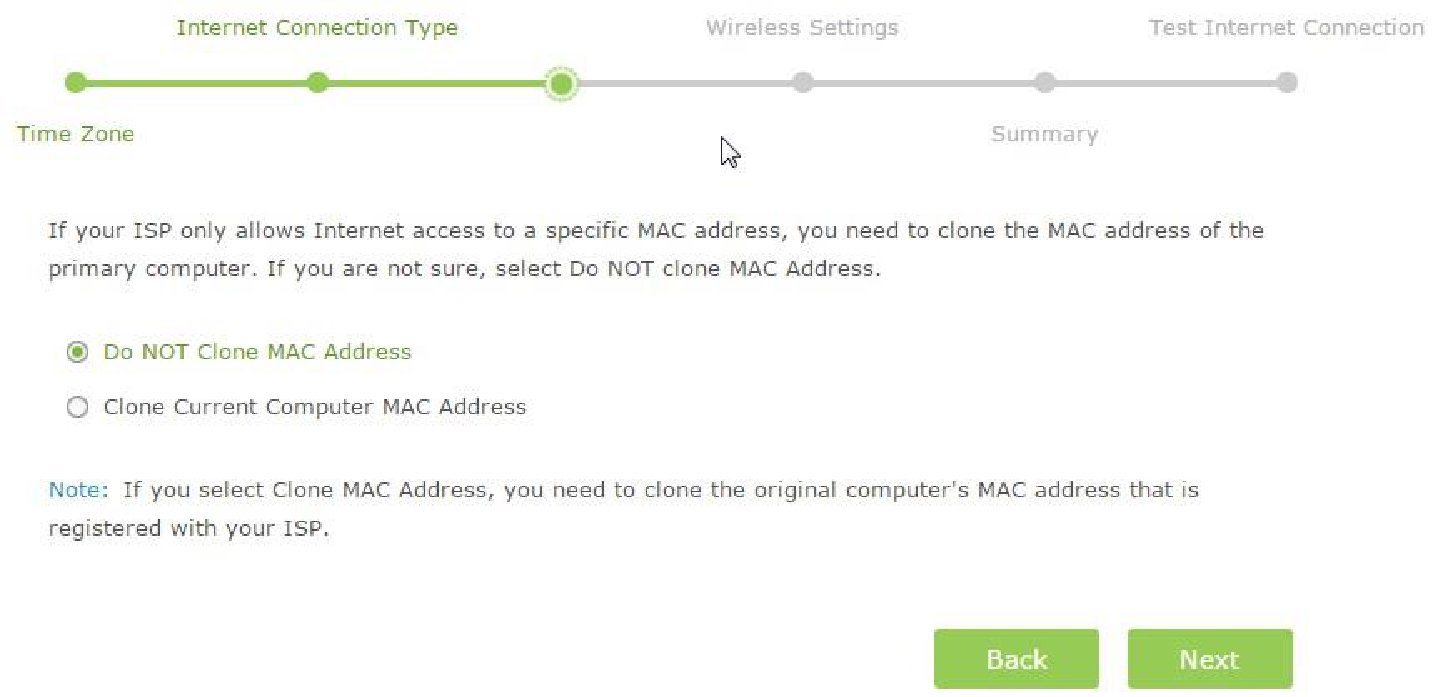The width and height of the screenshot is (1433, 697).
Task: Click the Wireless Settings step dot
Action: coord(802,83)
